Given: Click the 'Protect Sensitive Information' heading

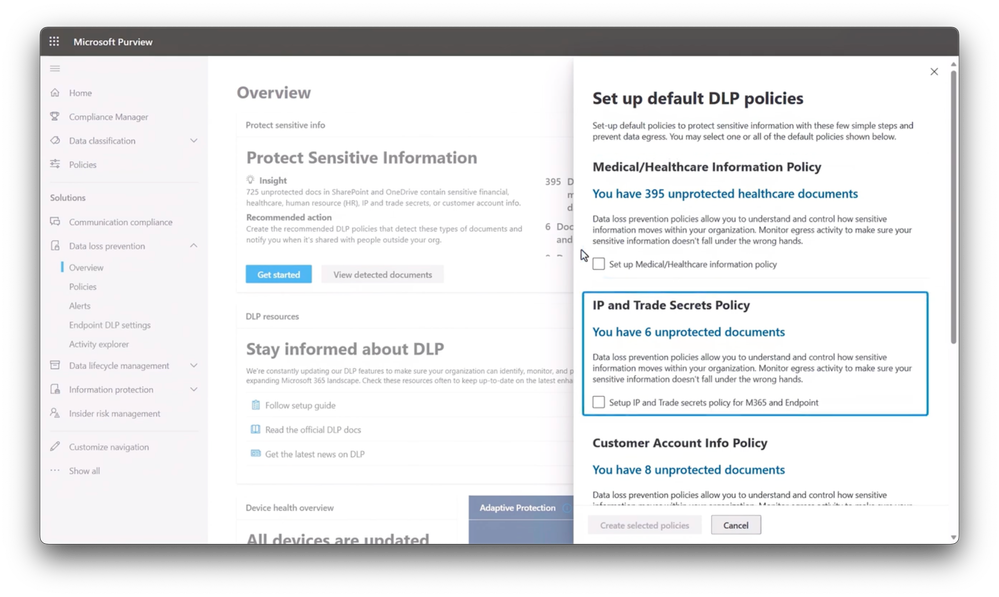Looking at the screenshot, I should click(x=362, y=157).
